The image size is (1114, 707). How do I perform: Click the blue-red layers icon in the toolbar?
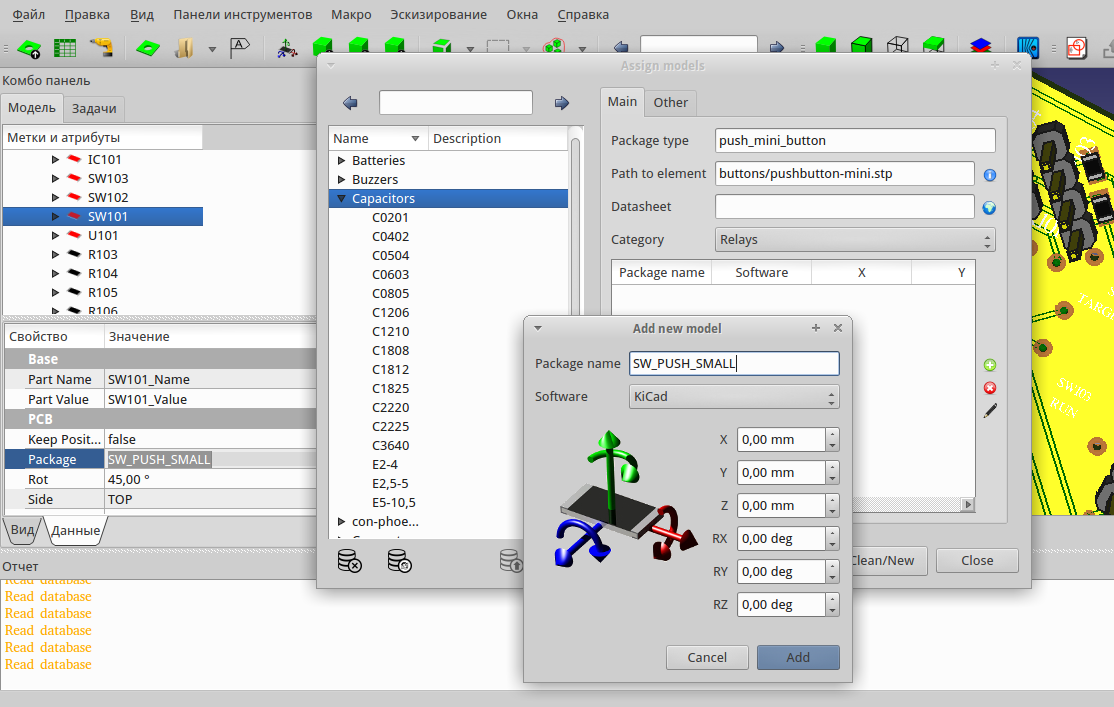point(980,47)
